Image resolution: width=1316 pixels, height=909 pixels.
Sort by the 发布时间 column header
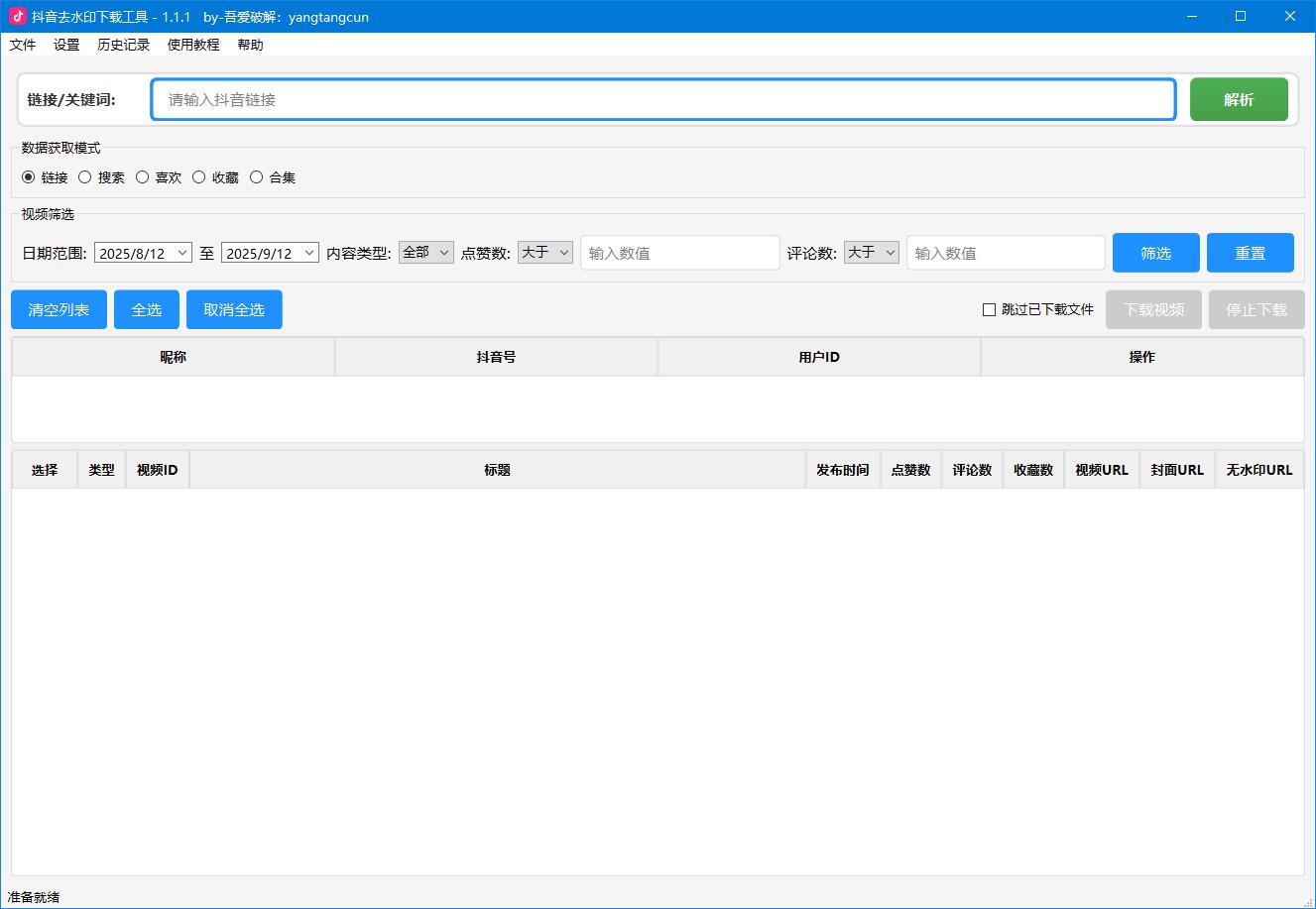point(843,470)
